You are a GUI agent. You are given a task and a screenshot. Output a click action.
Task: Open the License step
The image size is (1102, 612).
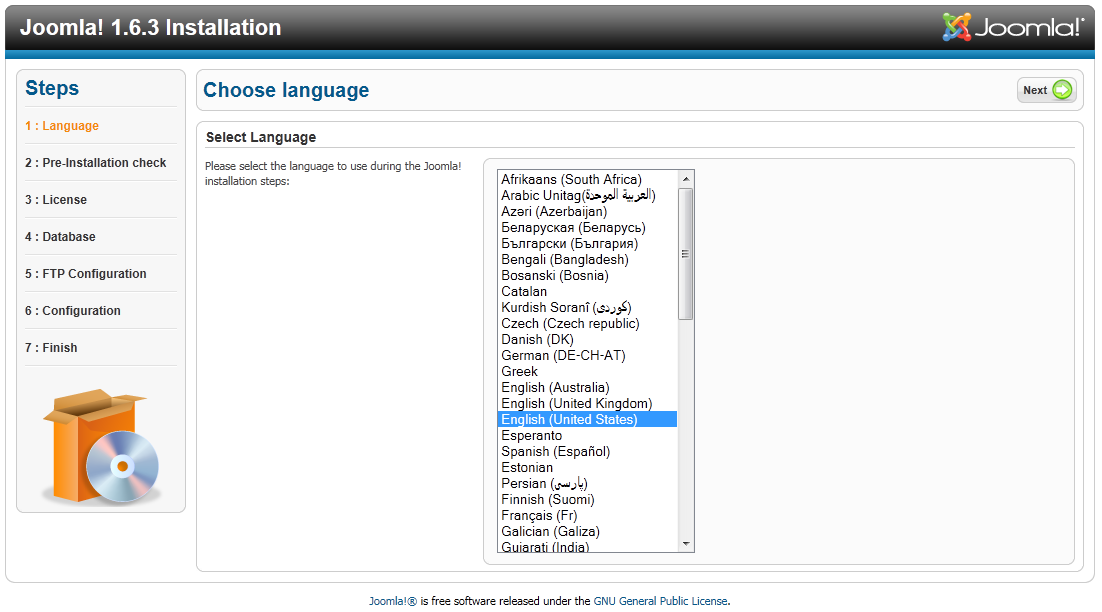coord(56,200)
